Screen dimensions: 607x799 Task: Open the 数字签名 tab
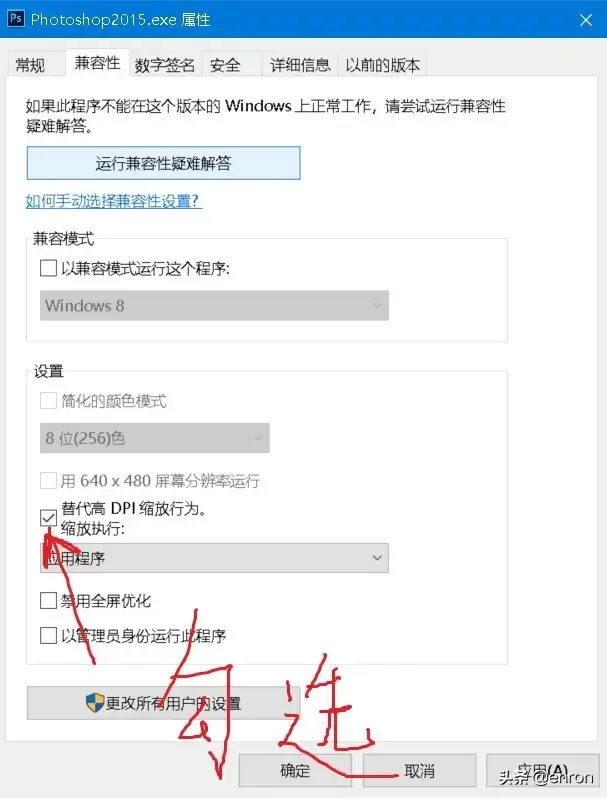165,65
